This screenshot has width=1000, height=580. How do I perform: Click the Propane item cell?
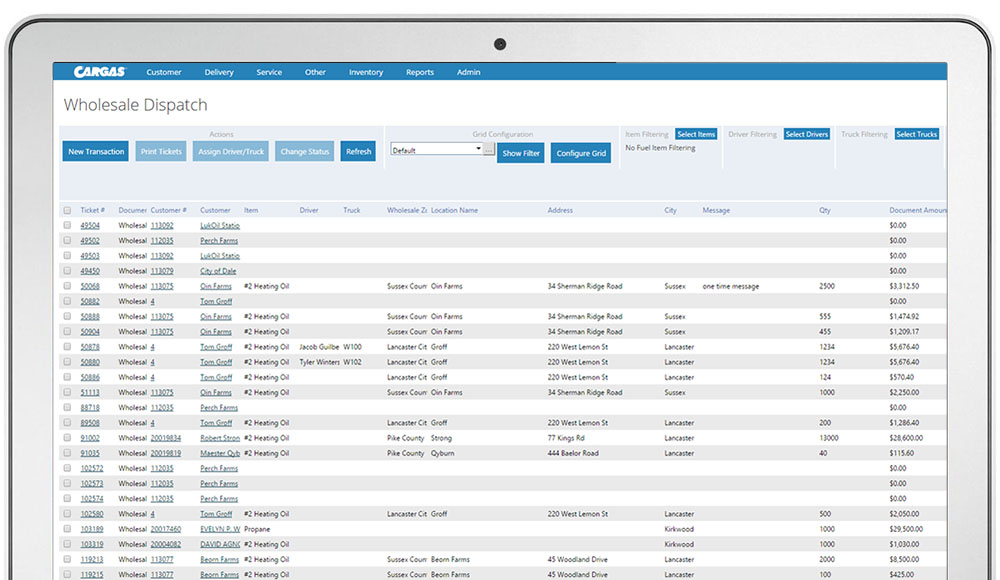pos(257,529)
